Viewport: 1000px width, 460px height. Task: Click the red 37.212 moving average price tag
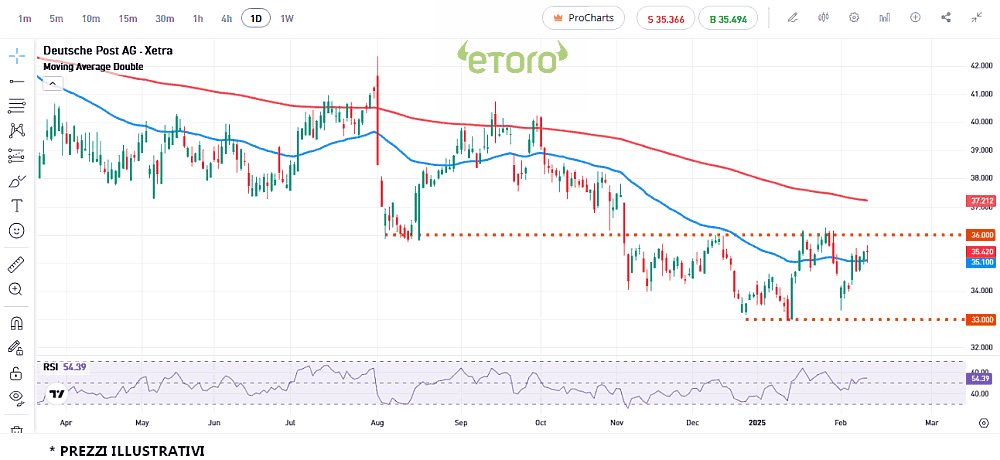(982, 201)
